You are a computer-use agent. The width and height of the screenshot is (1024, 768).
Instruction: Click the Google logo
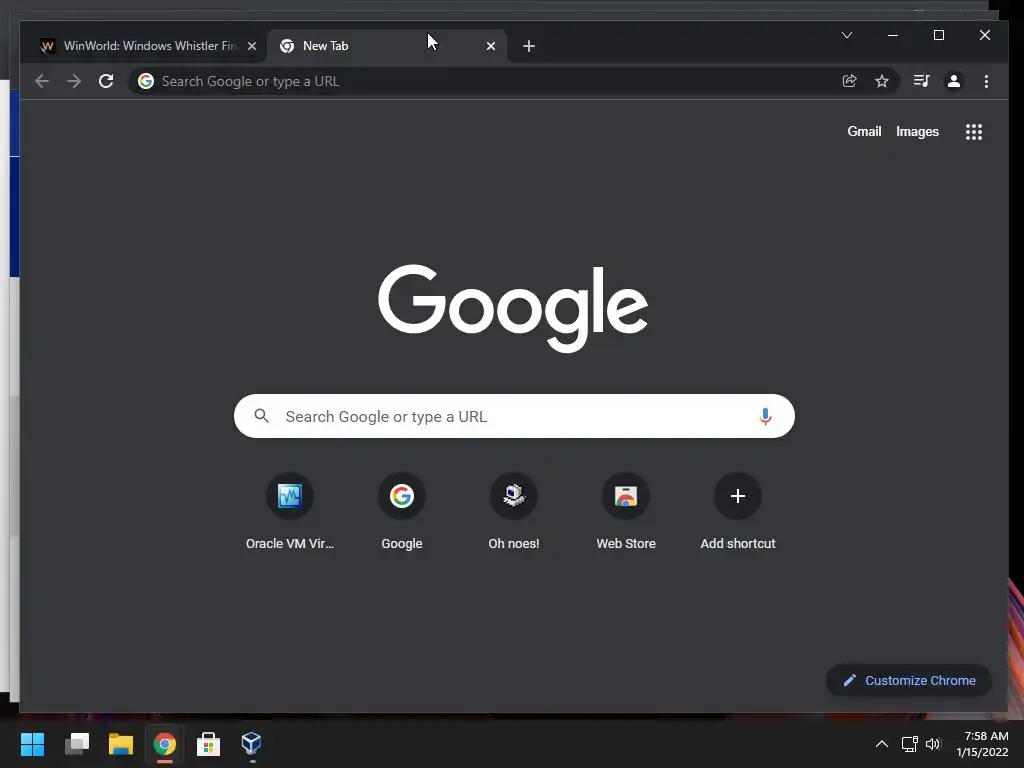tap(513, 308)
